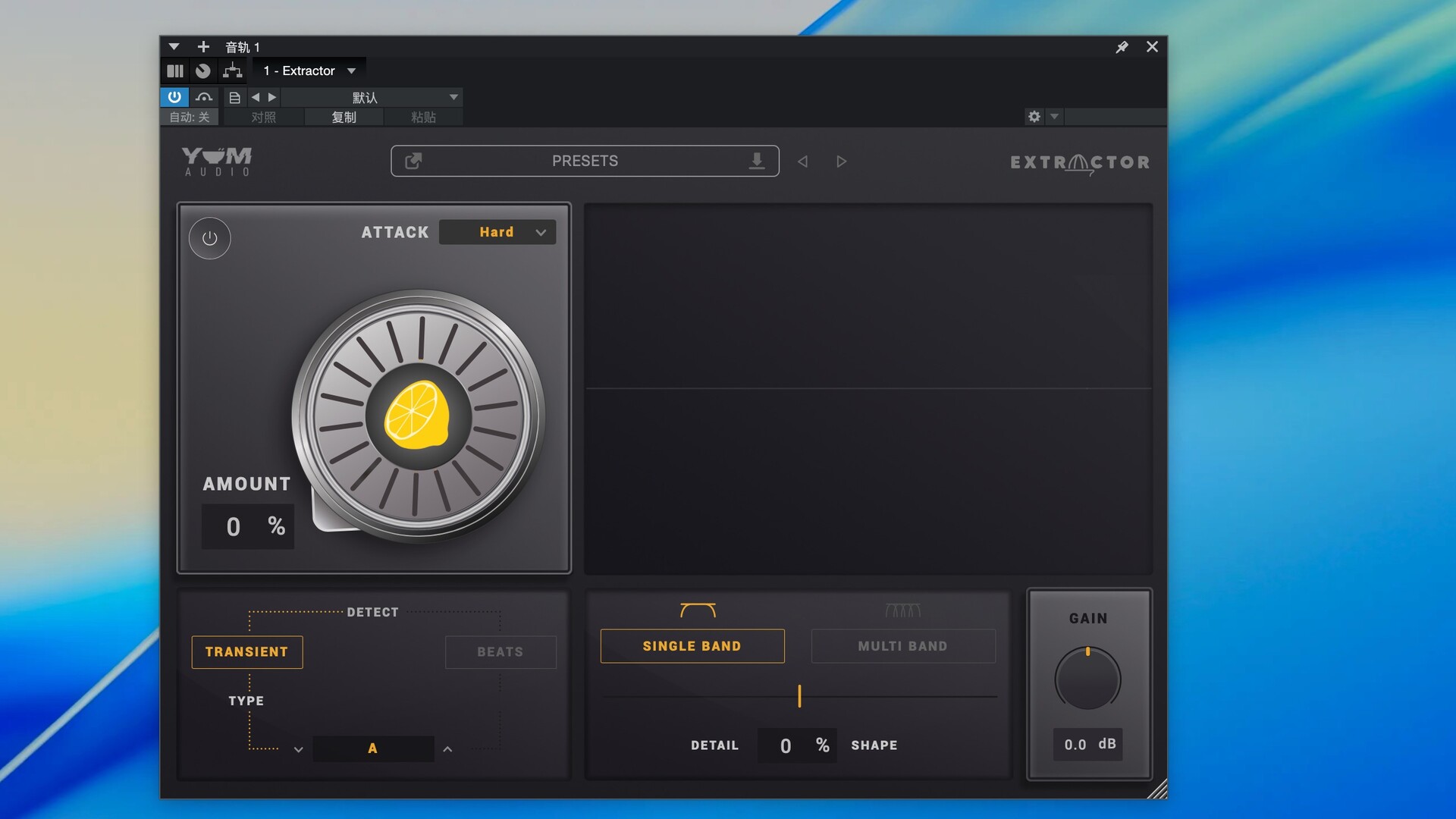Open the settings gear icon

tap(1034, 116)
